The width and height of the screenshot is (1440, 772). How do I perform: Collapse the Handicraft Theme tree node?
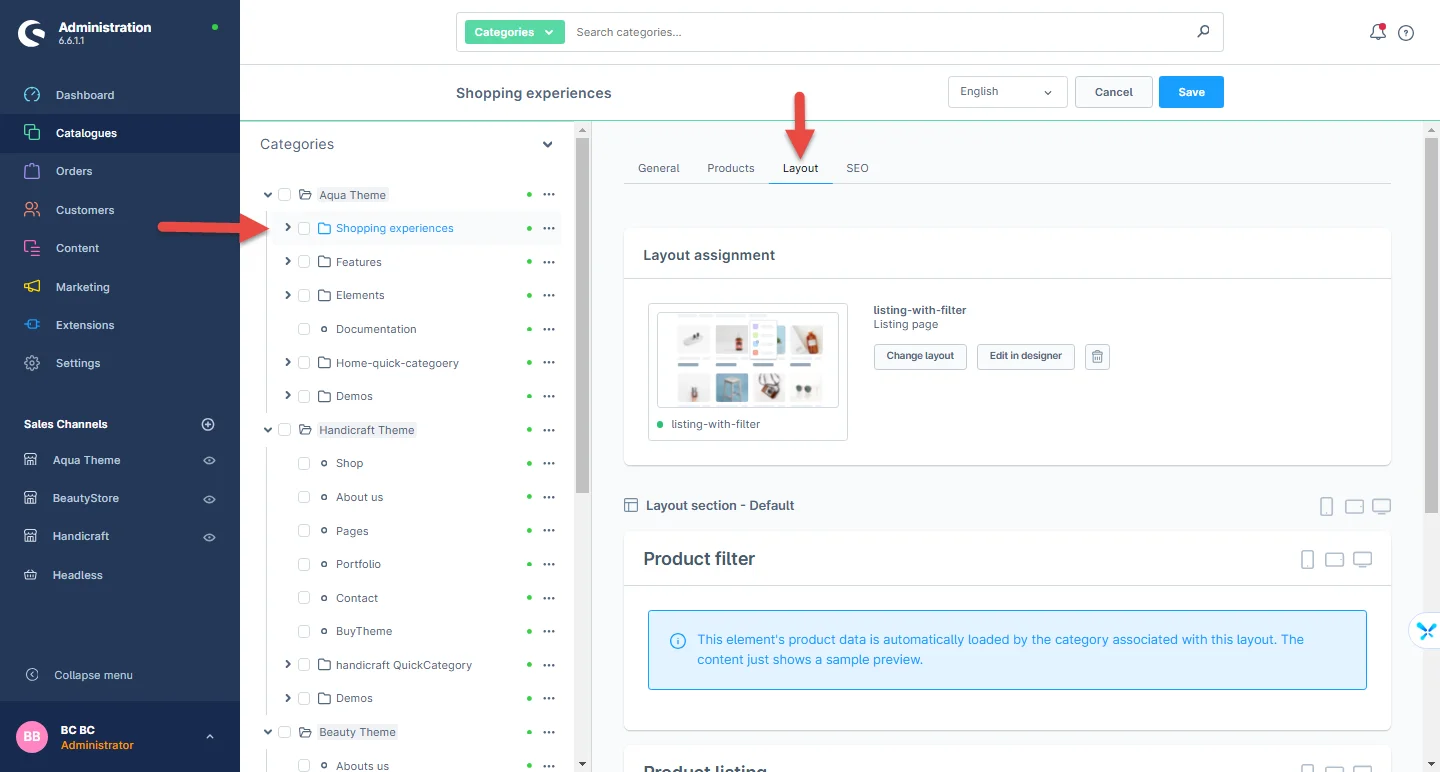click(x=268, y=430)
